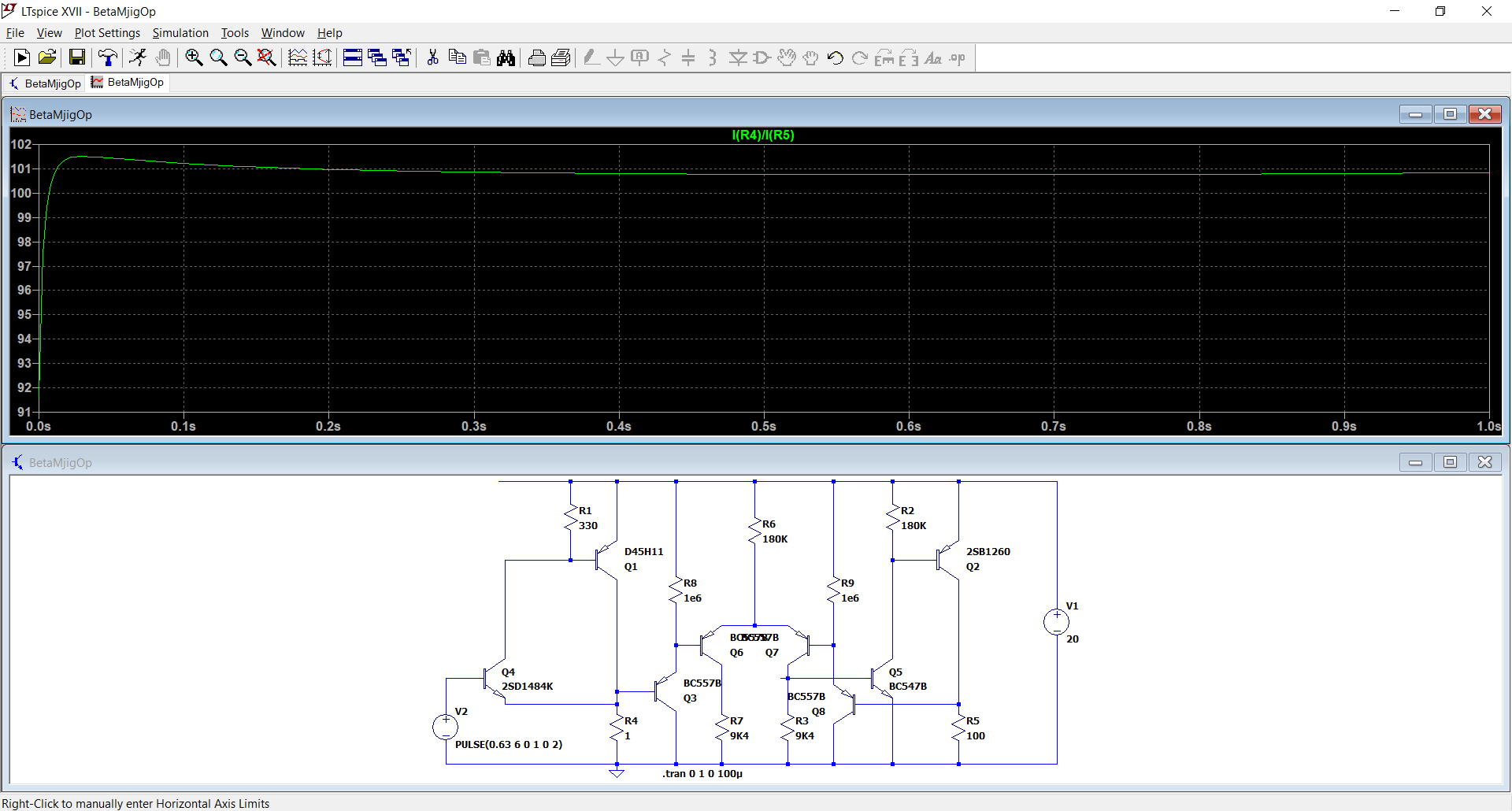This screenshot has width=1512, height=811.
Task: Click the Copy toolbar icon
Action: click(457, 57)
